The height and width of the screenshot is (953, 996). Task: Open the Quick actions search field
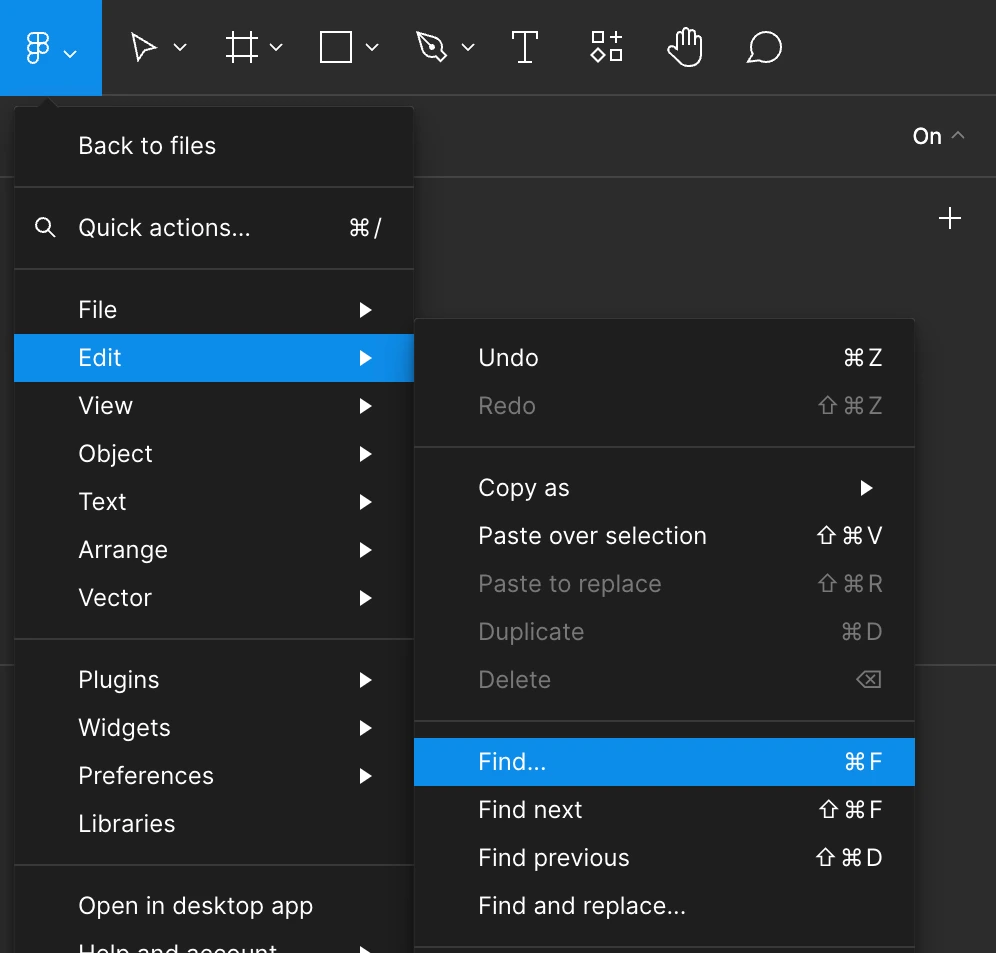point(164,228)
